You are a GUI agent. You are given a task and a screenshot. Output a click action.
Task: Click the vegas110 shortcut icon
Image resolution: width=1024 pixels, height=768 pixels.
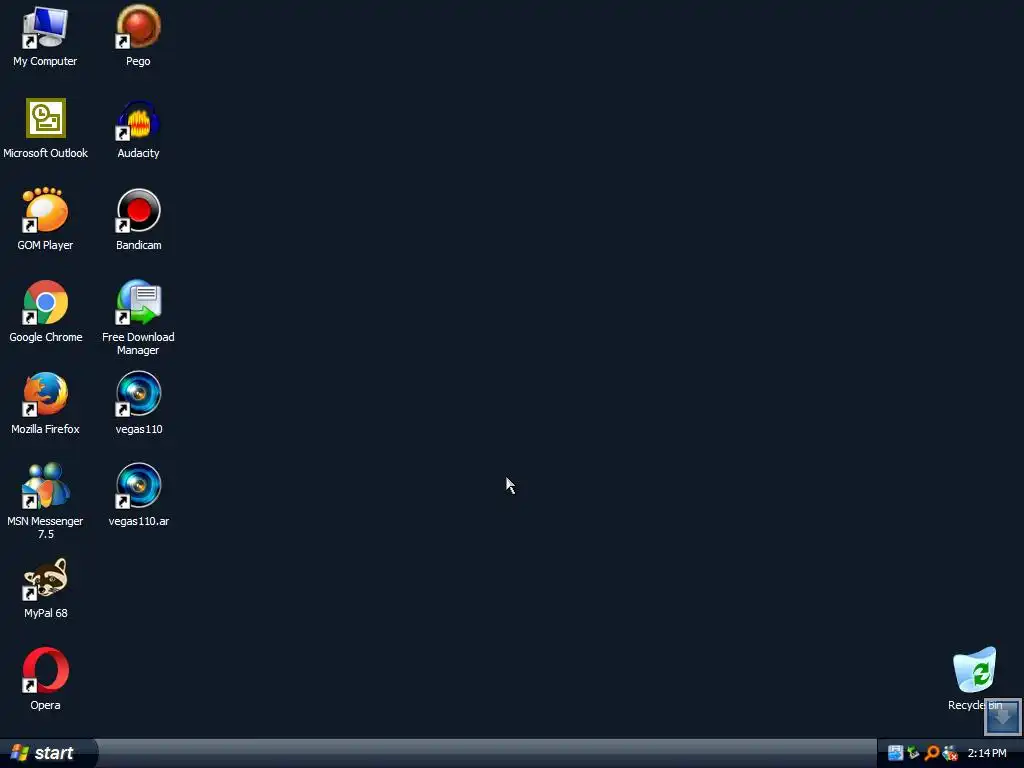(x=138, y=394)
